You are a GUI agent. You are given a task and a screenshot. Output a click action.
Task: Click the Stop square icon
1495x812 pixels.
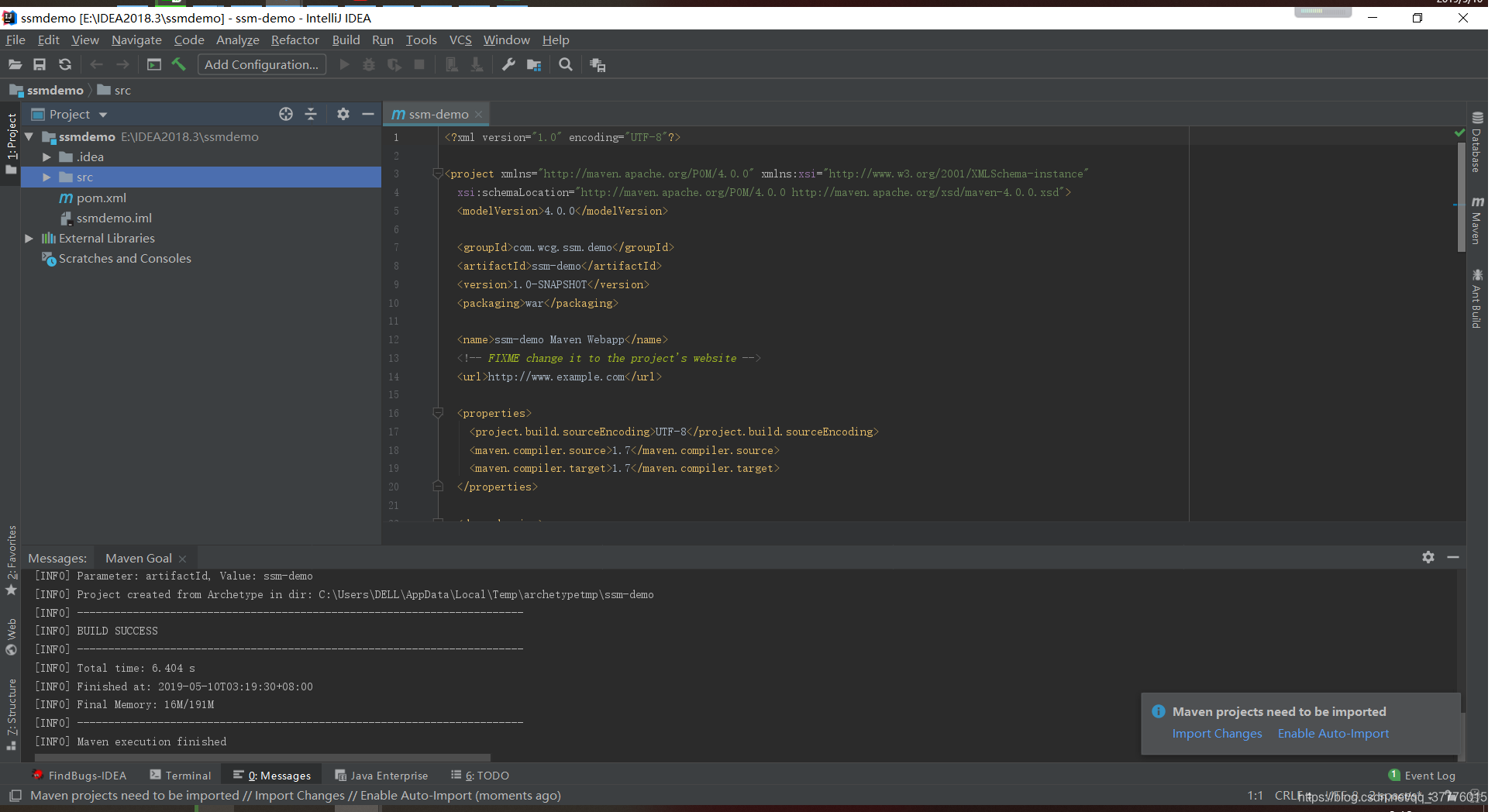[x=419, y=65]
